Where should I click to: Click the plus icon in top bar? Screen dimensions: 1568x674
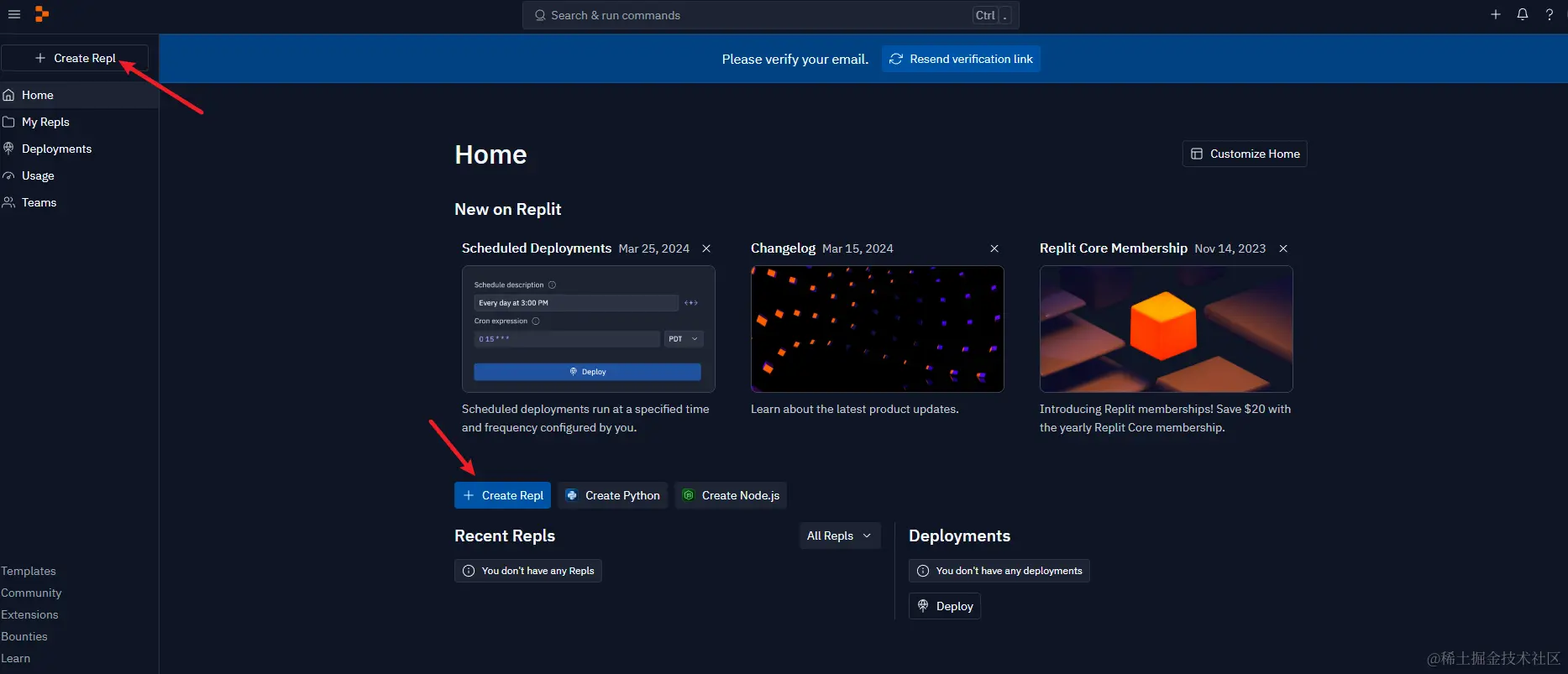point(1495,14)
